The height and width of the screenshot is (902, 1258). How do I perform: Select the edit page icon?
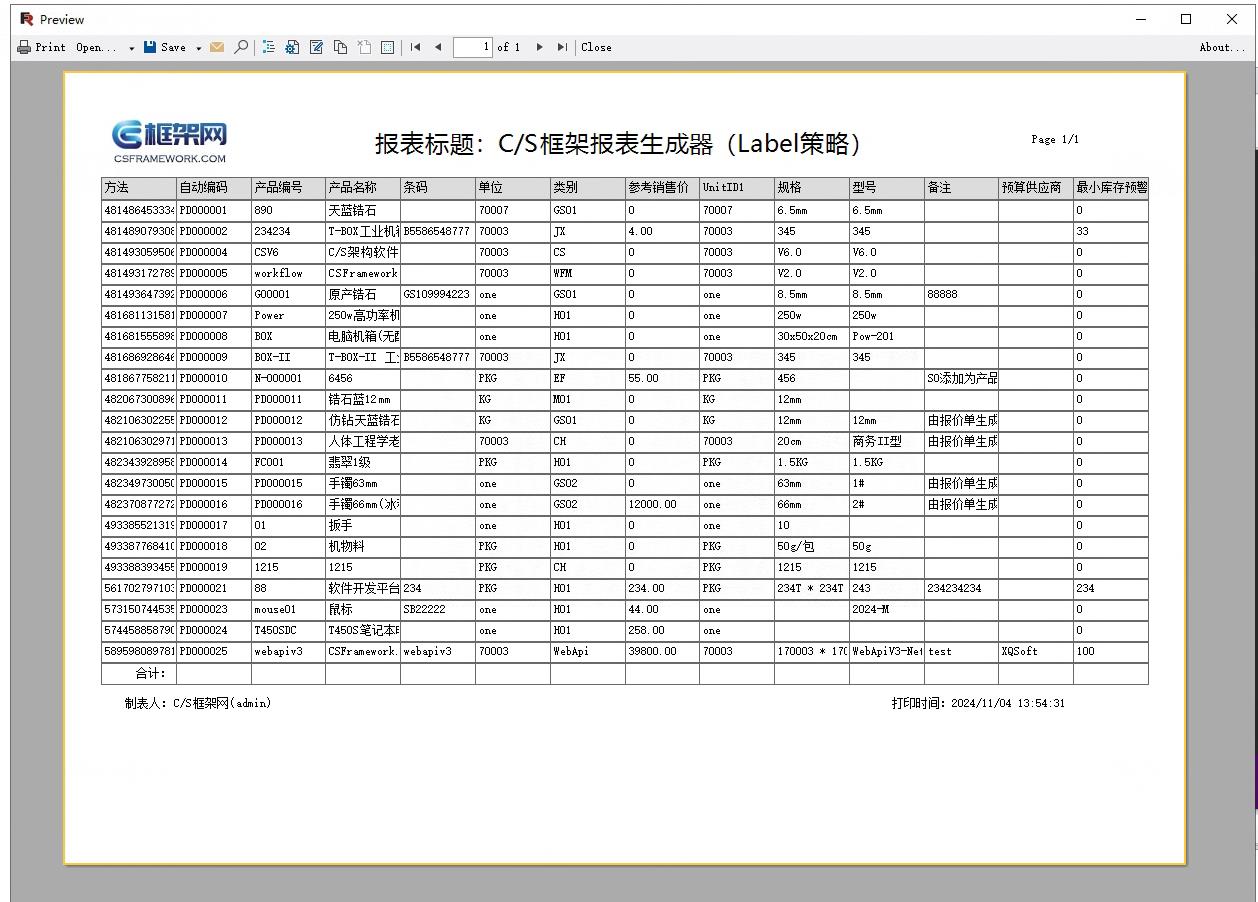(315, 47)
